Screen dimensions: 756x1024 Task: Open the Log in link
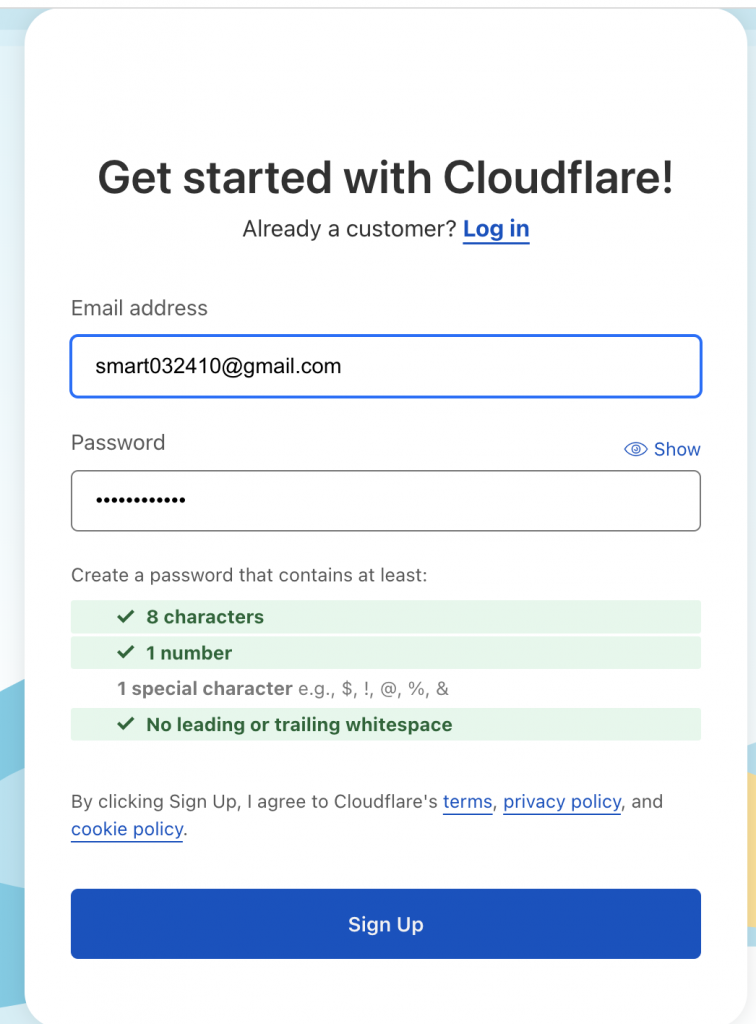496,229
